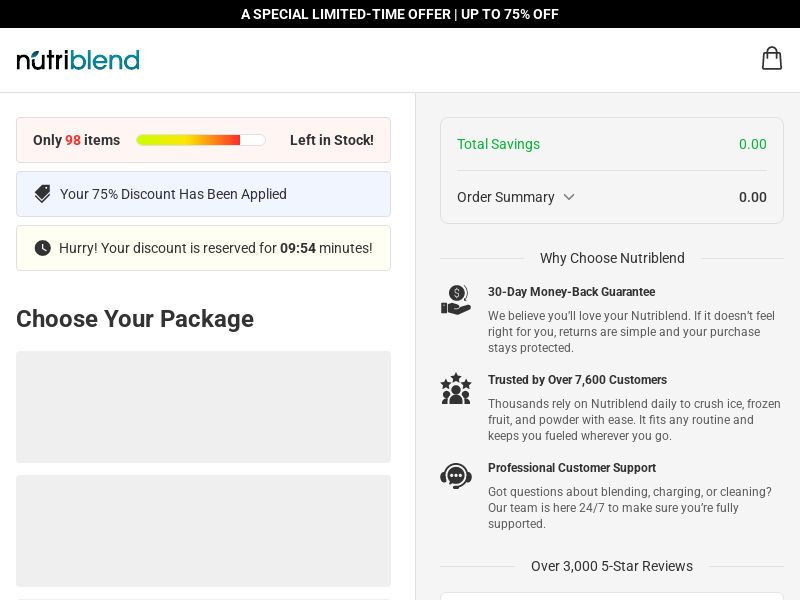
Task: Click the 09:54 countdown timer text
Action: pyautogui.click(x=298, y=248)
